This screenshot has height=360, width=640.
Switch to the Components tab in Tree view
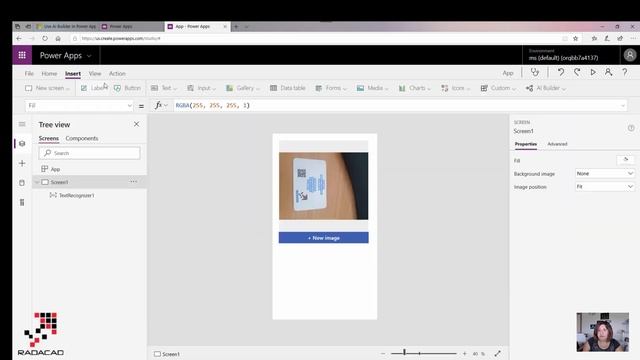pyautogui.click(x=82, y=138)
